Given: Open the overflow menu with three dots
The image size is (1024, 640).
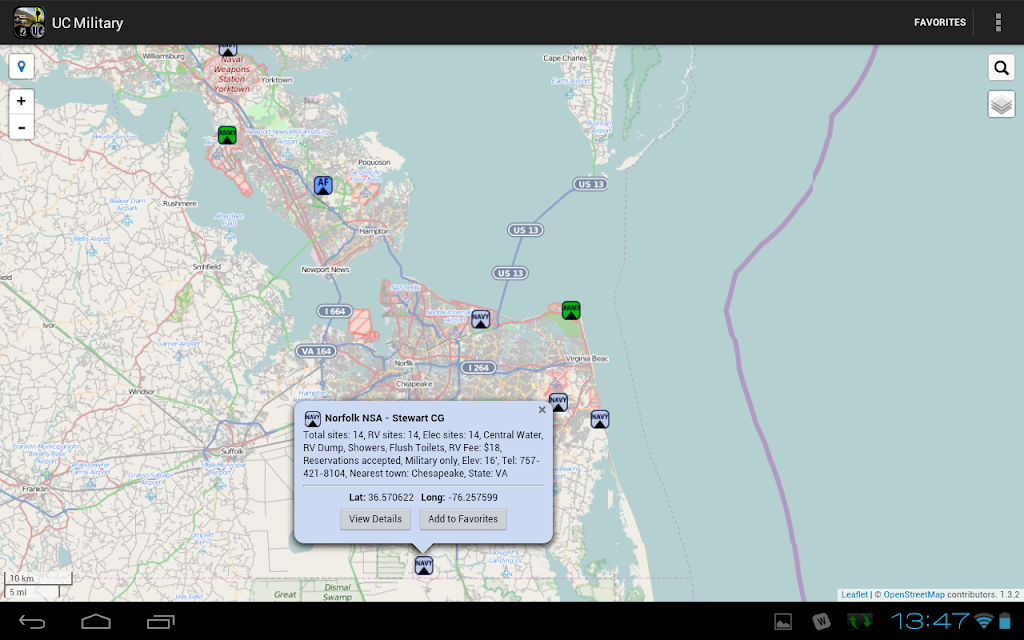Looking at the screenshot, I should 998,22.
